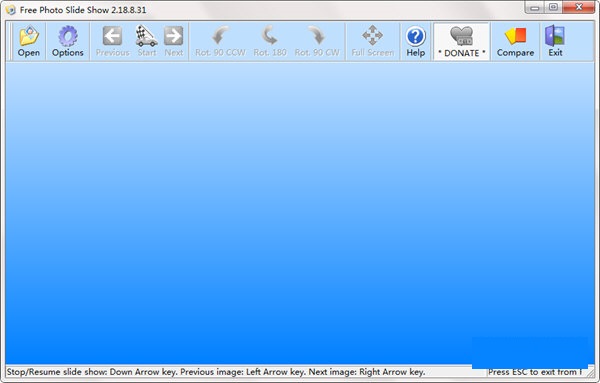
Task: Rotate image 180 degrees
Action: (270, 41)
